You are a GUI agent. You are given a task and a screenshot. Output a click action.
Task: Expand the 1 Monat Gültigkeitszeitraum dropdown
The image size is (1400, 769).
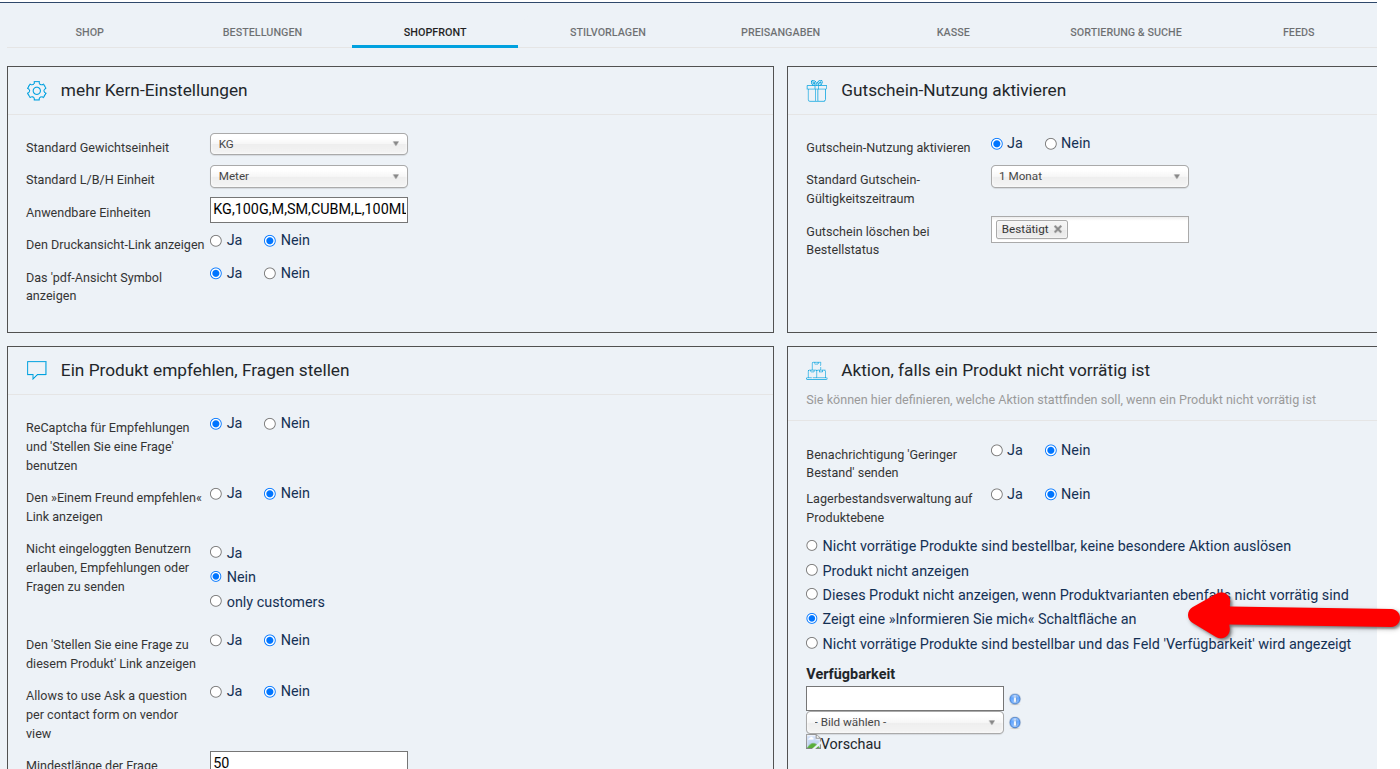click(1088, 176)
